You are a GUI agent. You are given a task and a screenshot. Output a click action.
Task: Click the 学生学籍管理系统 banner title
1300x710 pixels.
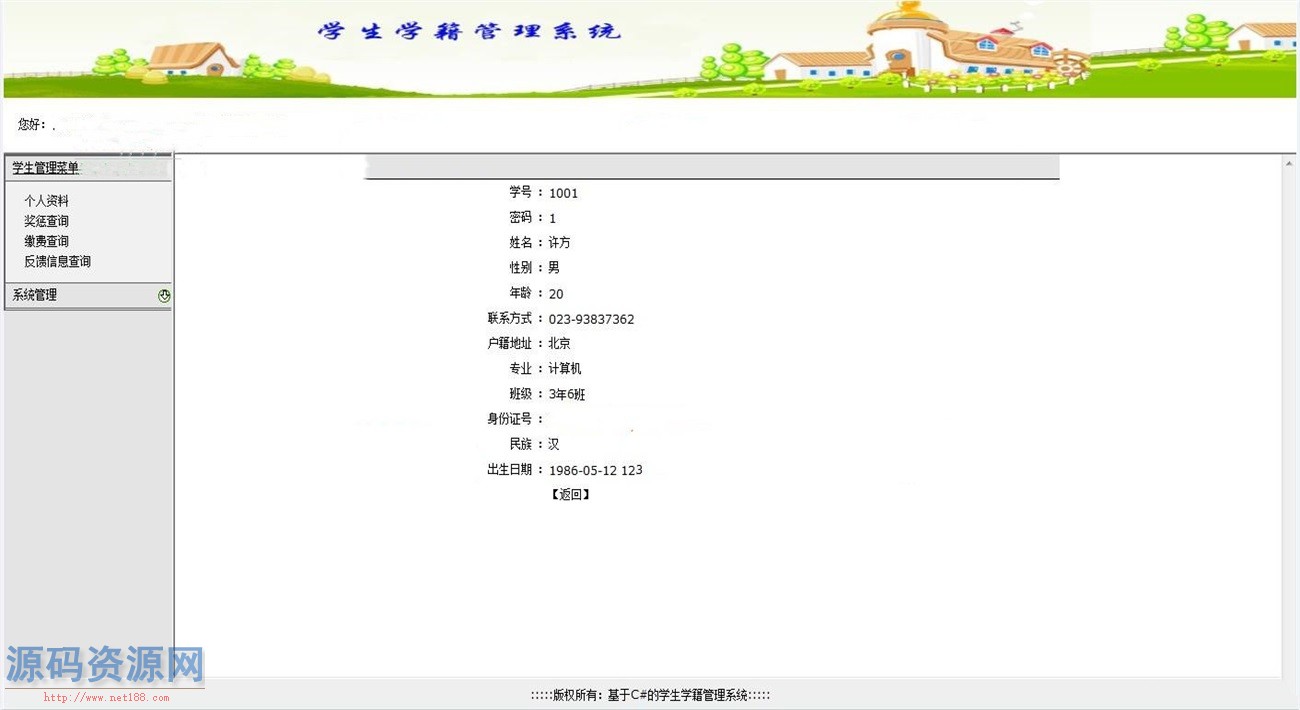point(470,31)
